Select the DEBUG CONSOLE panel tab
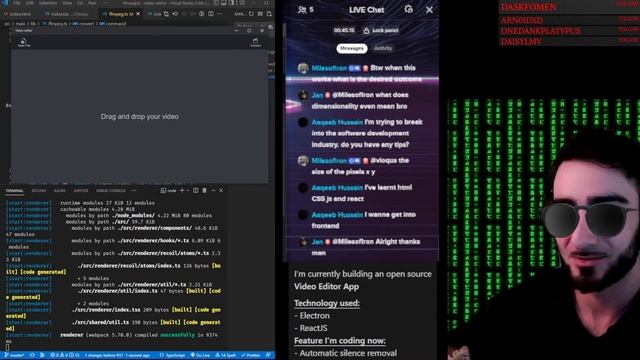This screenshot has height=360, width=640. click(111, 191)
